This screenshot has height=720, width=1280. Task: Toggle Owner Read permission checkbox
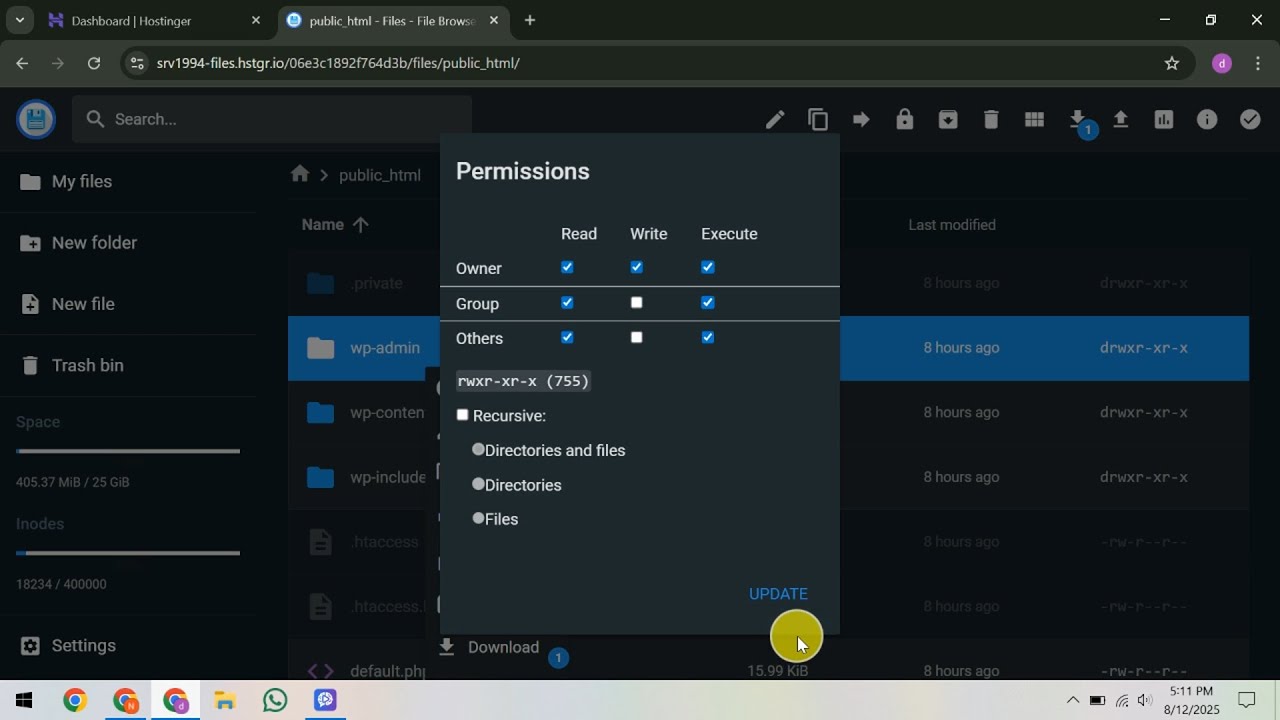tap(567, 267)
